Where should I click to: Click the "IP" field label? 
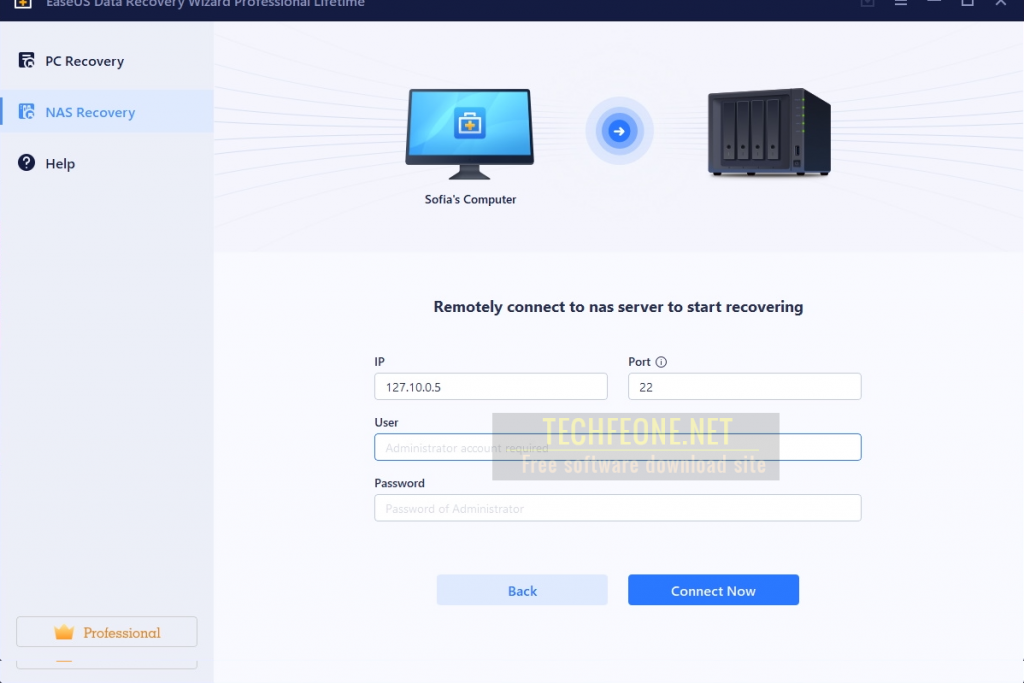[x=379, y=362]
